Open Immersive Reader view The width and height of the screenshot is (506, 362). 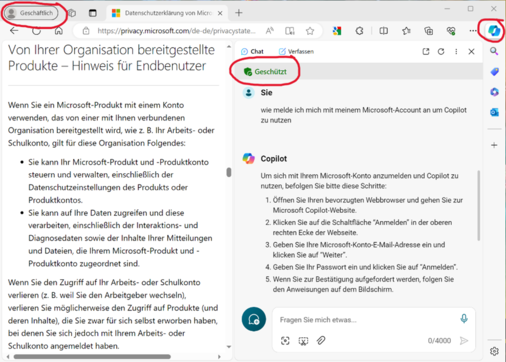click(x=290, y=31)
